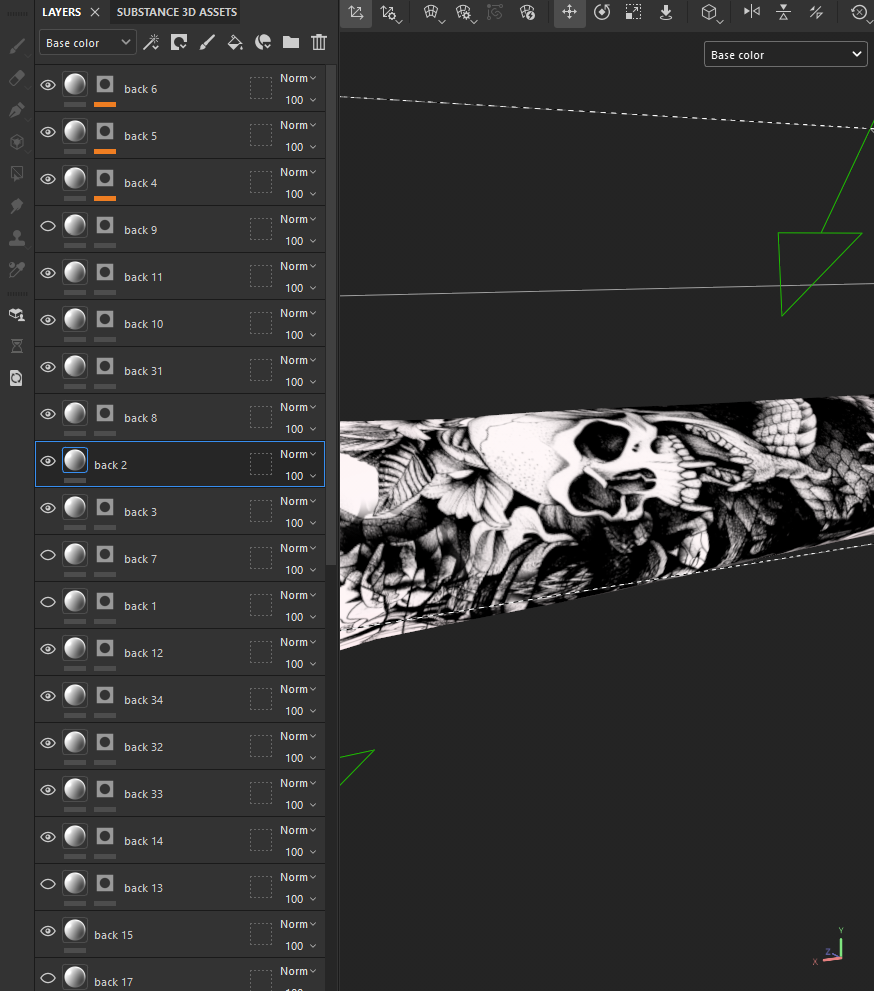Open blend mode dropdown for back 2

coord(298,454)
